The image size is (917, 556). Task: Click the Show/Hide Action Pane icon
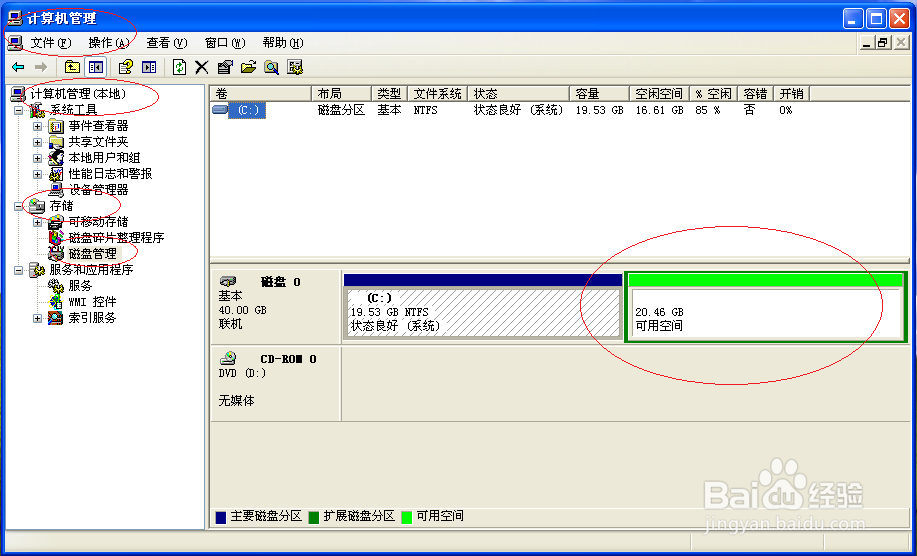coord(149,67)
